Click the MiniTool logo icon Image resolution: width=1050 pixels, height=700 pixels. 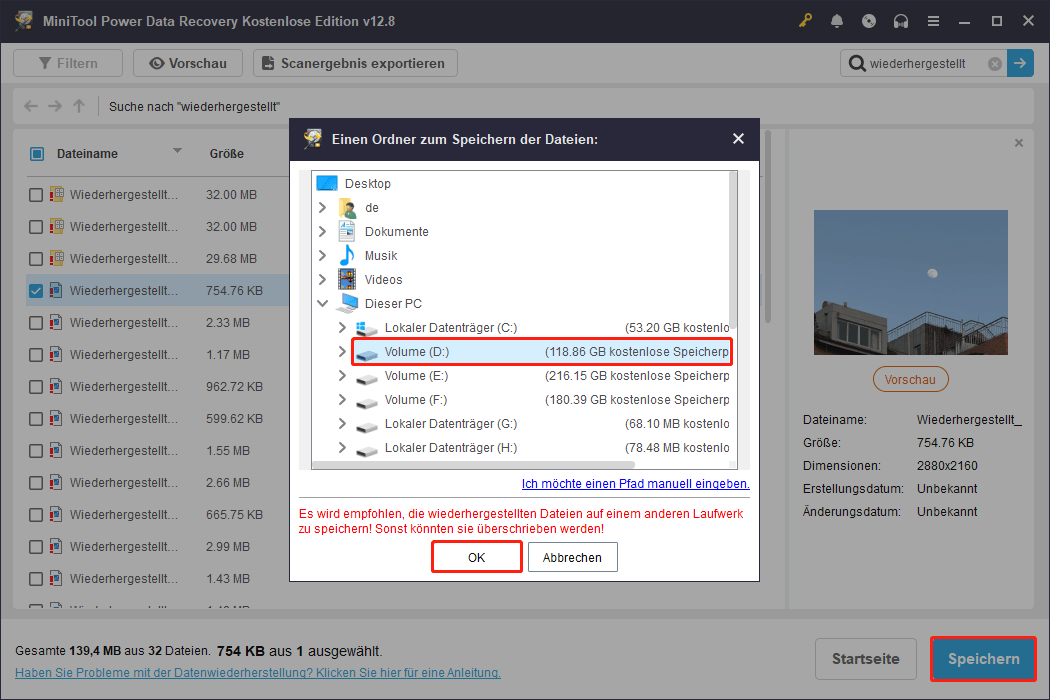tap(22, 20)
